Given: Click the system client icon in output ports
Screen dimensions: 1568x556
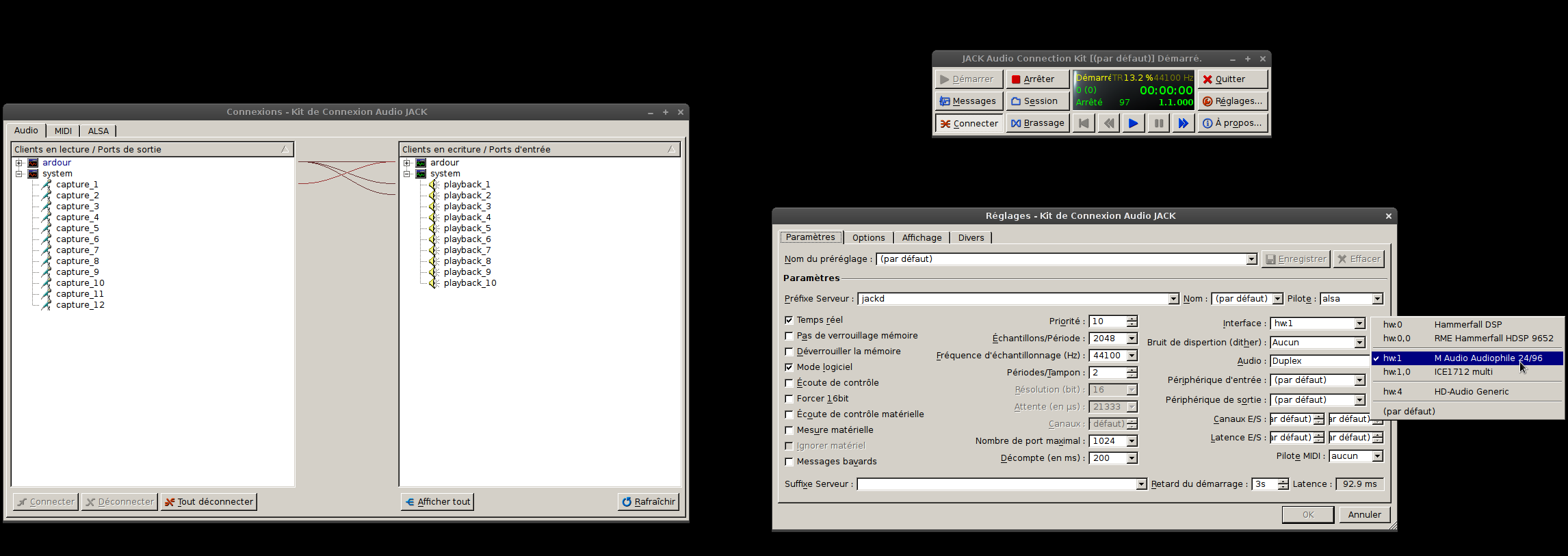Looking at the screenshot, I should click(x=33, y=174).
